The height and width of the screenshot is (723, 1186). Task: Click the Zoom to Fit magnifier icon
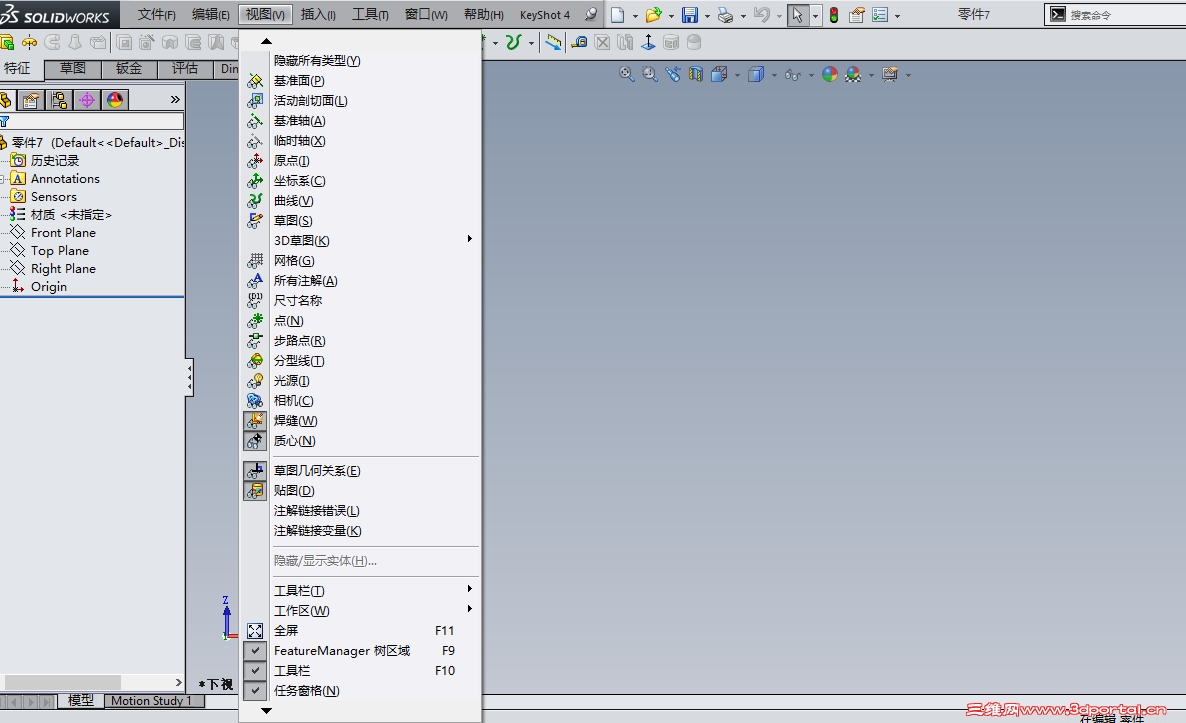click(x=625, y=74)
